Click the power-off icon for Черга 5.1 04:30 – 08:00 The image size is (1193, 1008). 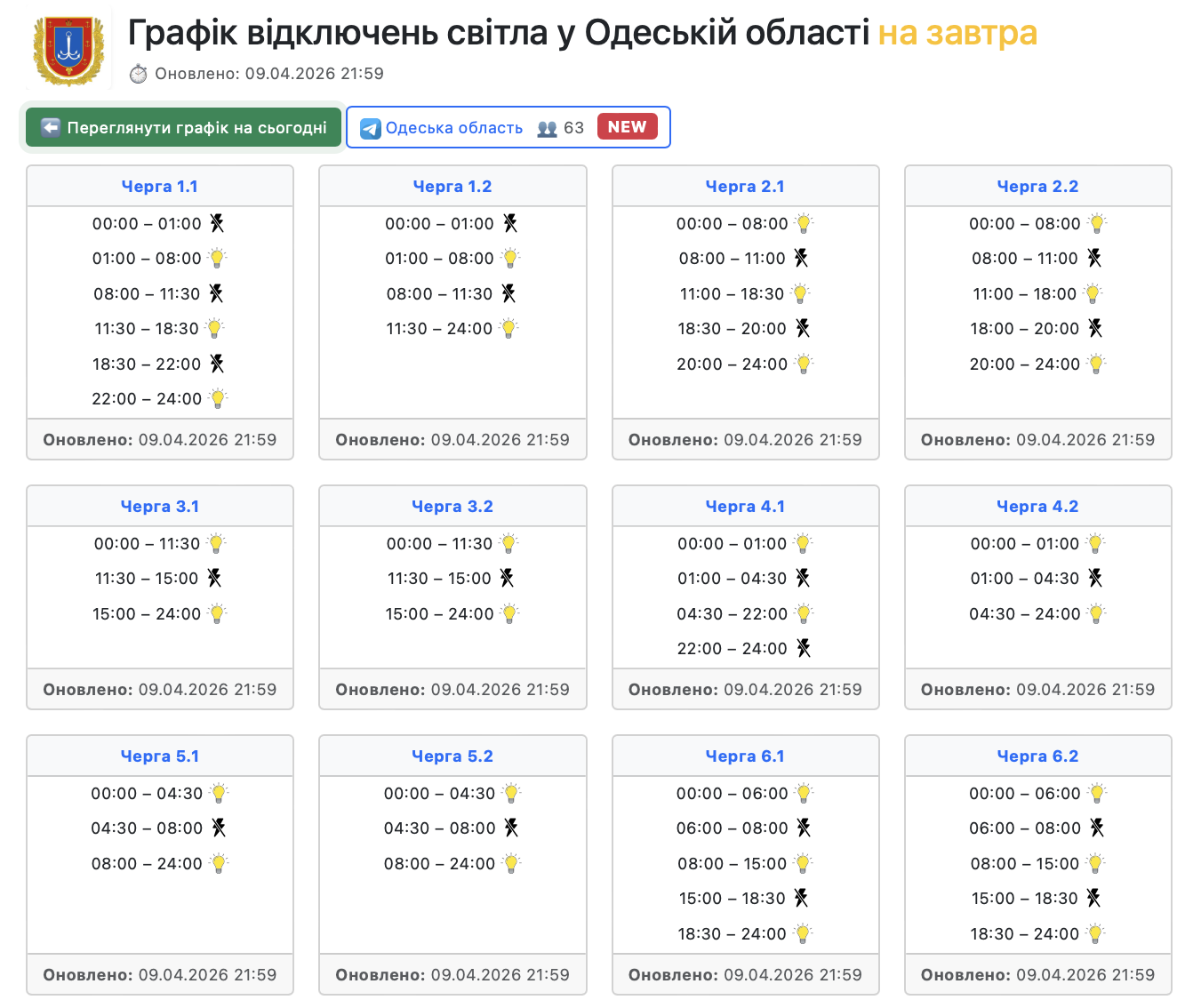[219, 828]
